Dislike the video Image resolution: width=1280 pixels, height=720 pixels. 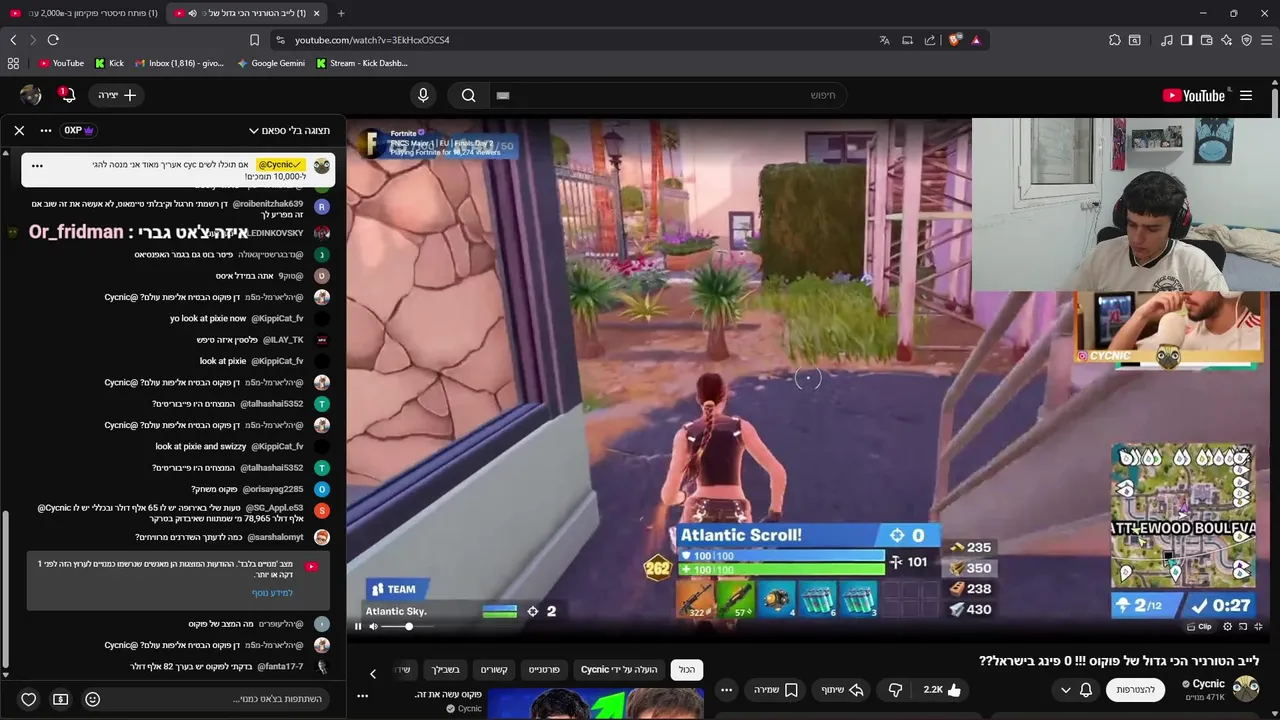coord(895,690)
